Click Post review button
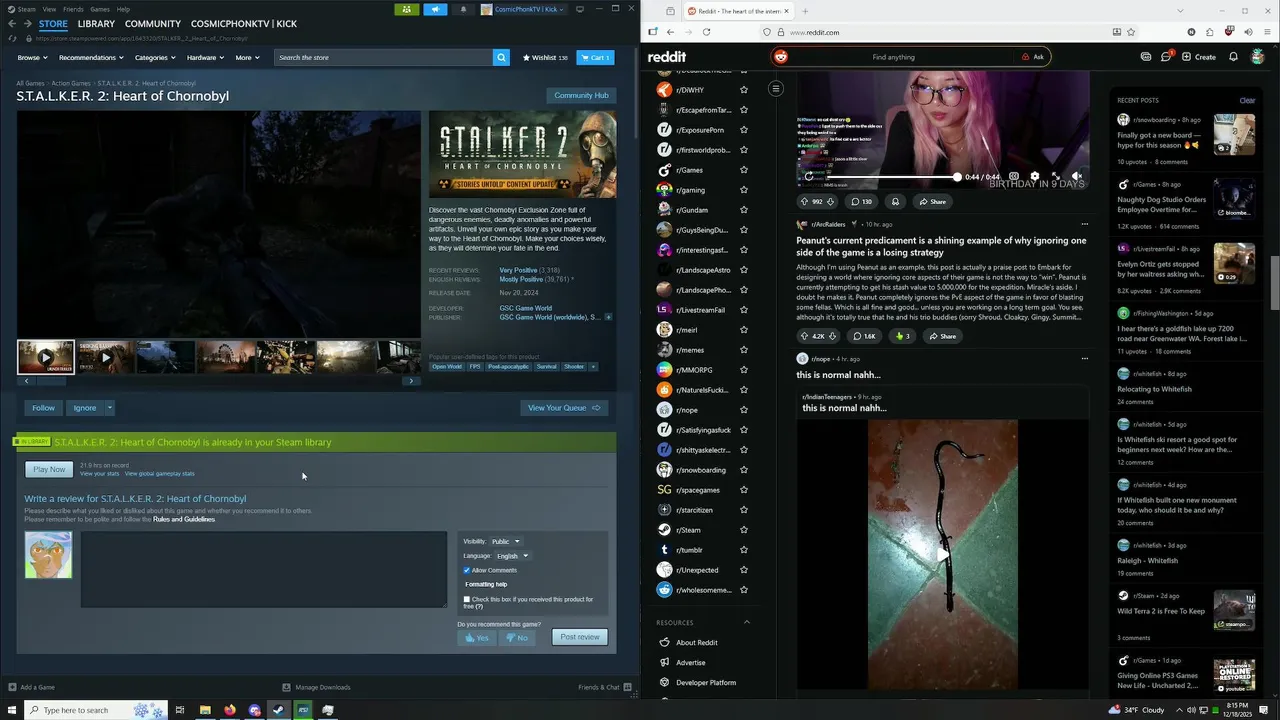The image size is (1280, 720). 580,637
